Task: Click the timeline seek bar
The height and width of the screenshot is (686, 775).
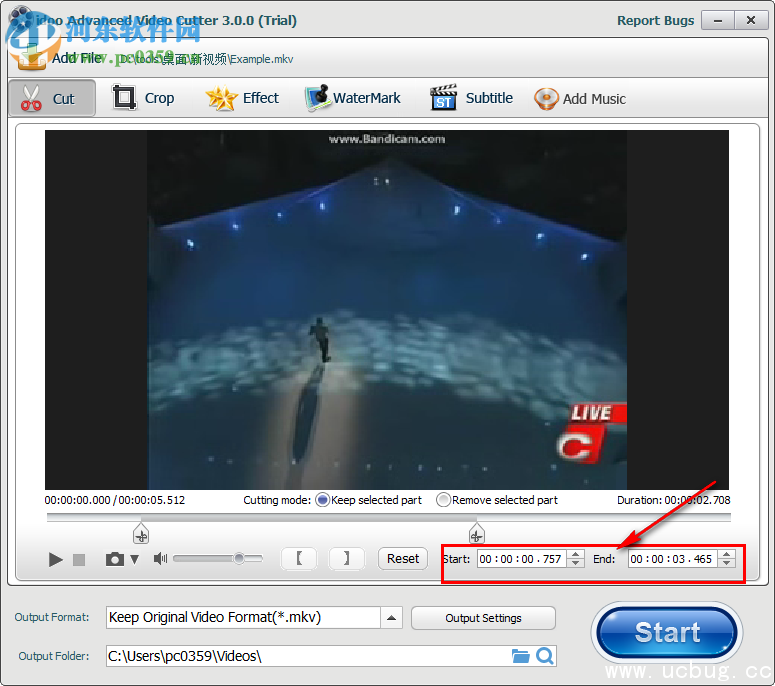Action: pyautogui.click(x=388, y=517)
